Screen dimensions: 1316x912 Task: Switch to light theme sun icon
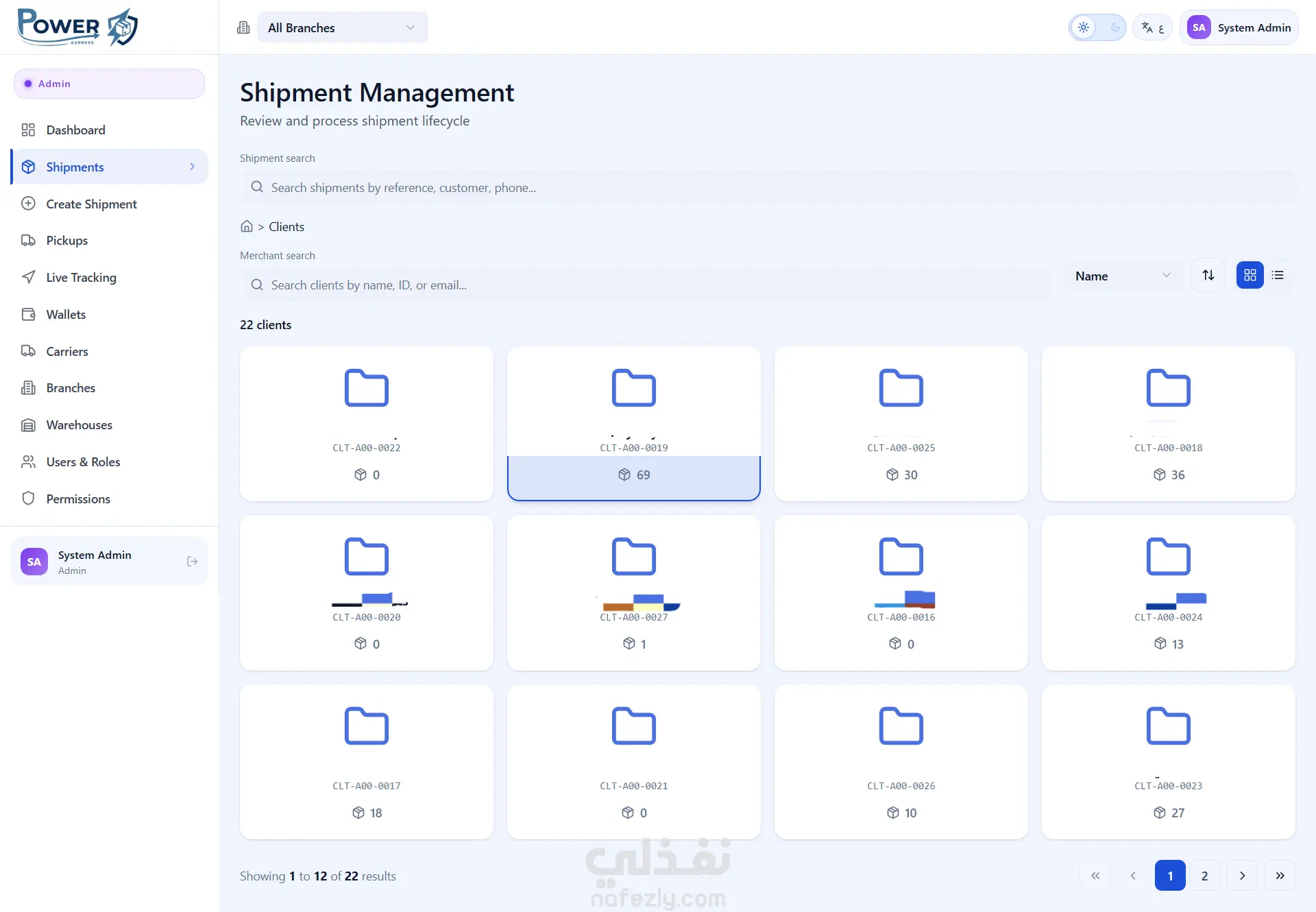1084,27
